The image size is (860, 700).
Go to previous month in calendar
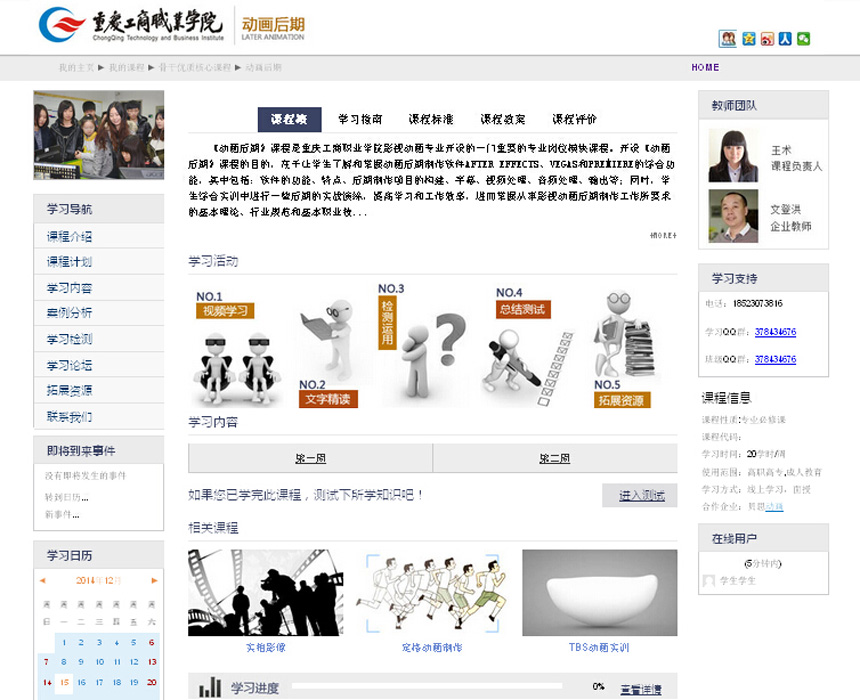42,580
